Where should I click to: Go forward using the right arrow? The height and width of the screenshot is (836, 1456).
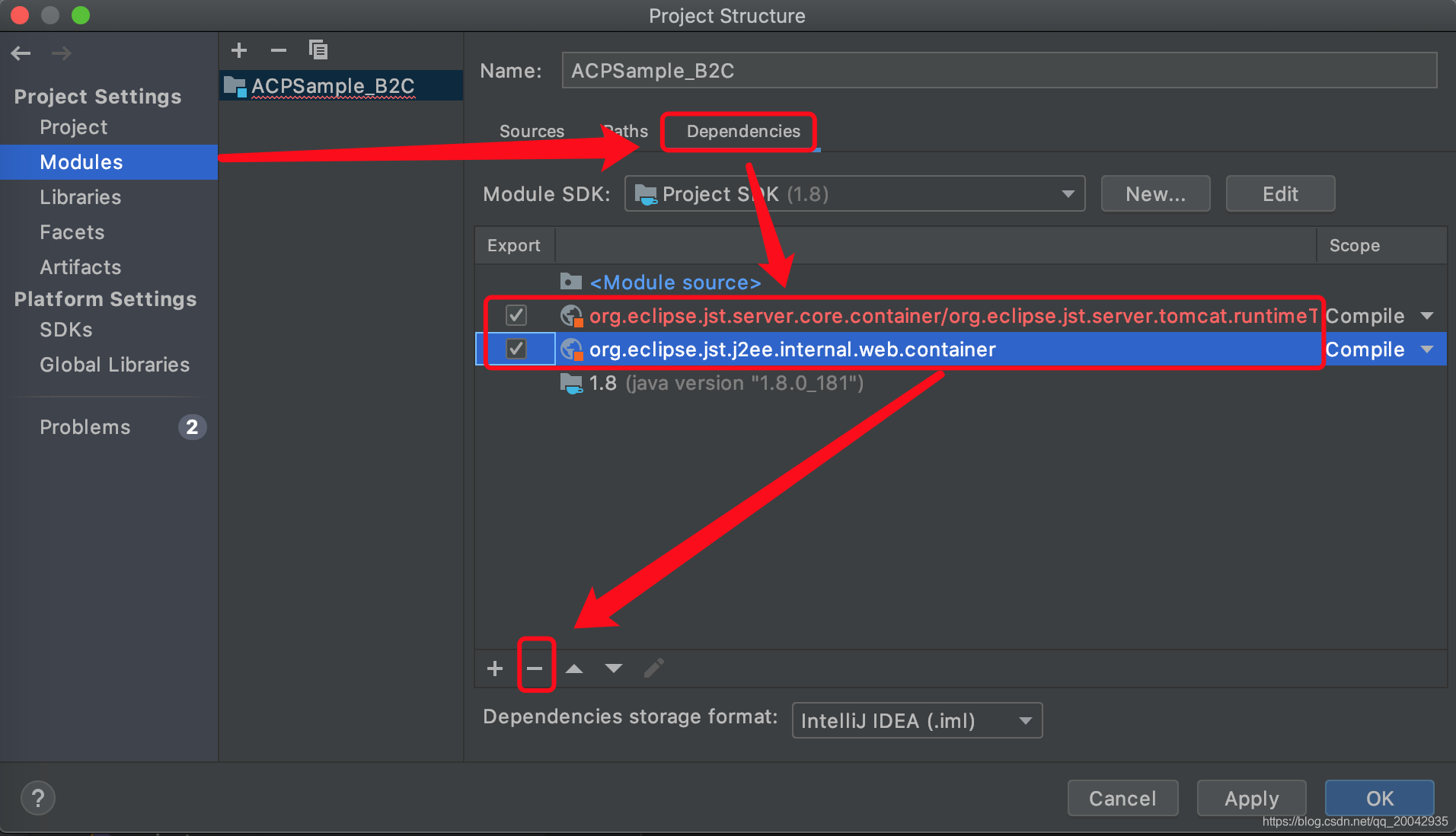(61, 53)
